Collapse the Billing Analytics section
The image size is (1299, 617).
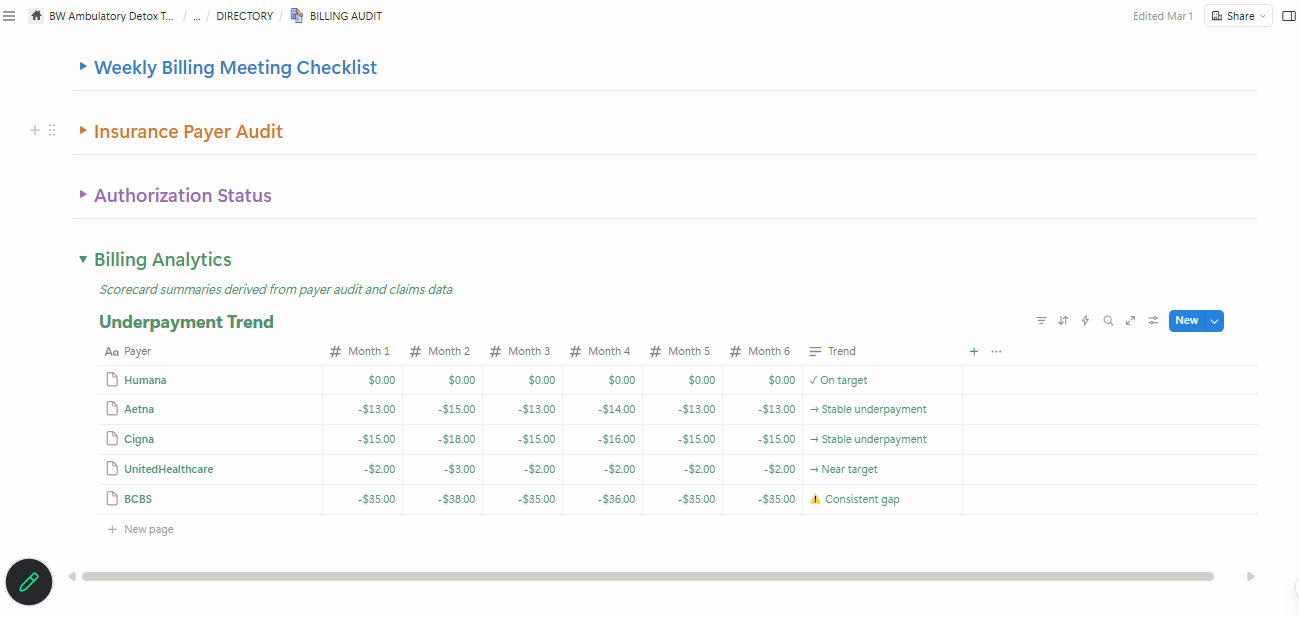[82, 258]
